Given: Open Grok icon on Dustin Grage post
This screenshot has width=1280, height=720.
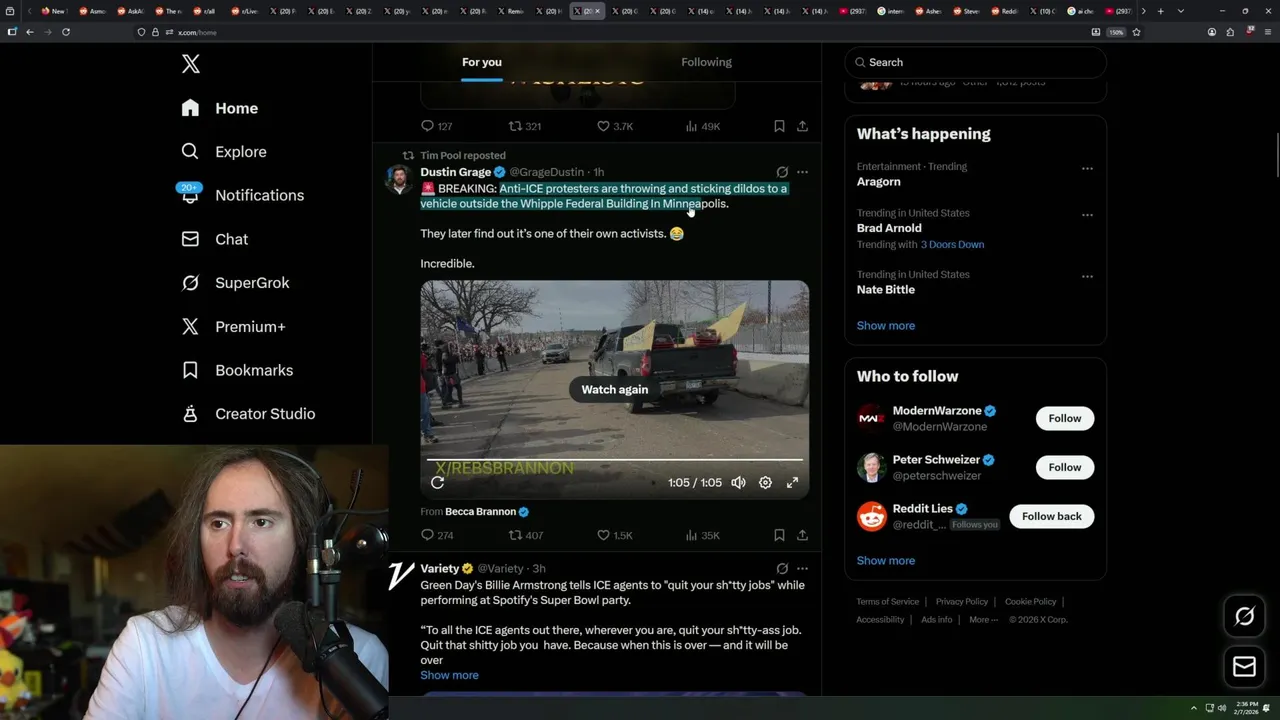Looking at the screenshot, I should click(x=782, y=172).
